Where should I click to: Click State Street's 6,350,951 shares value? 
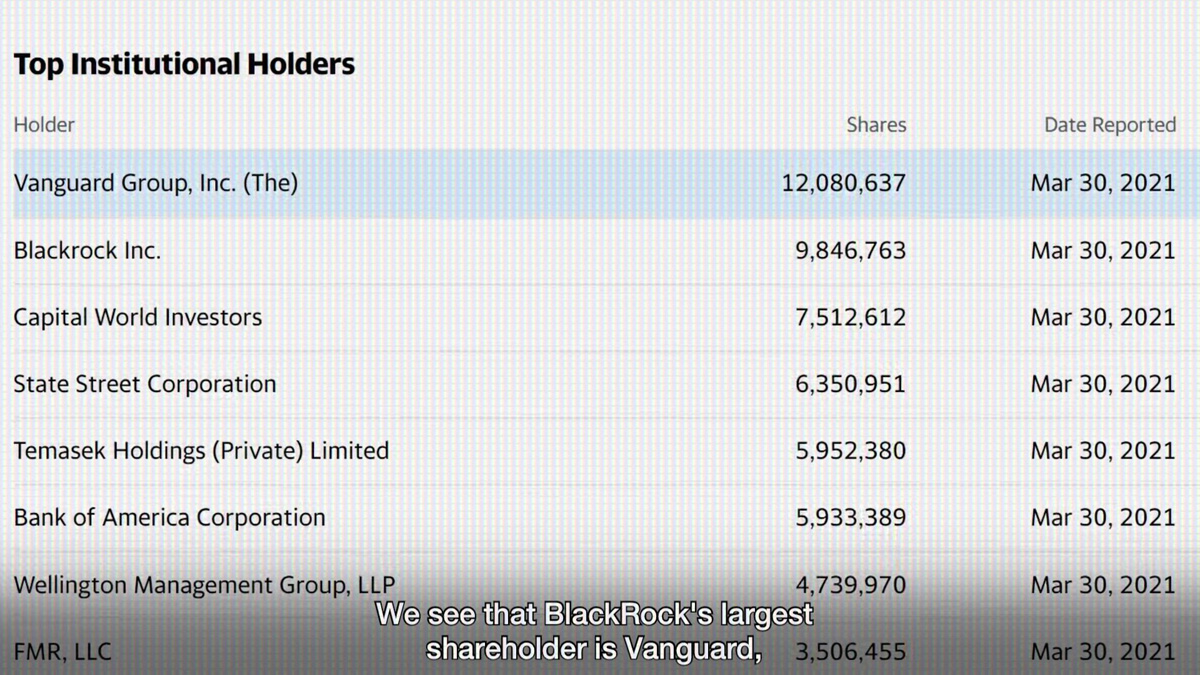tap(851, 384)
